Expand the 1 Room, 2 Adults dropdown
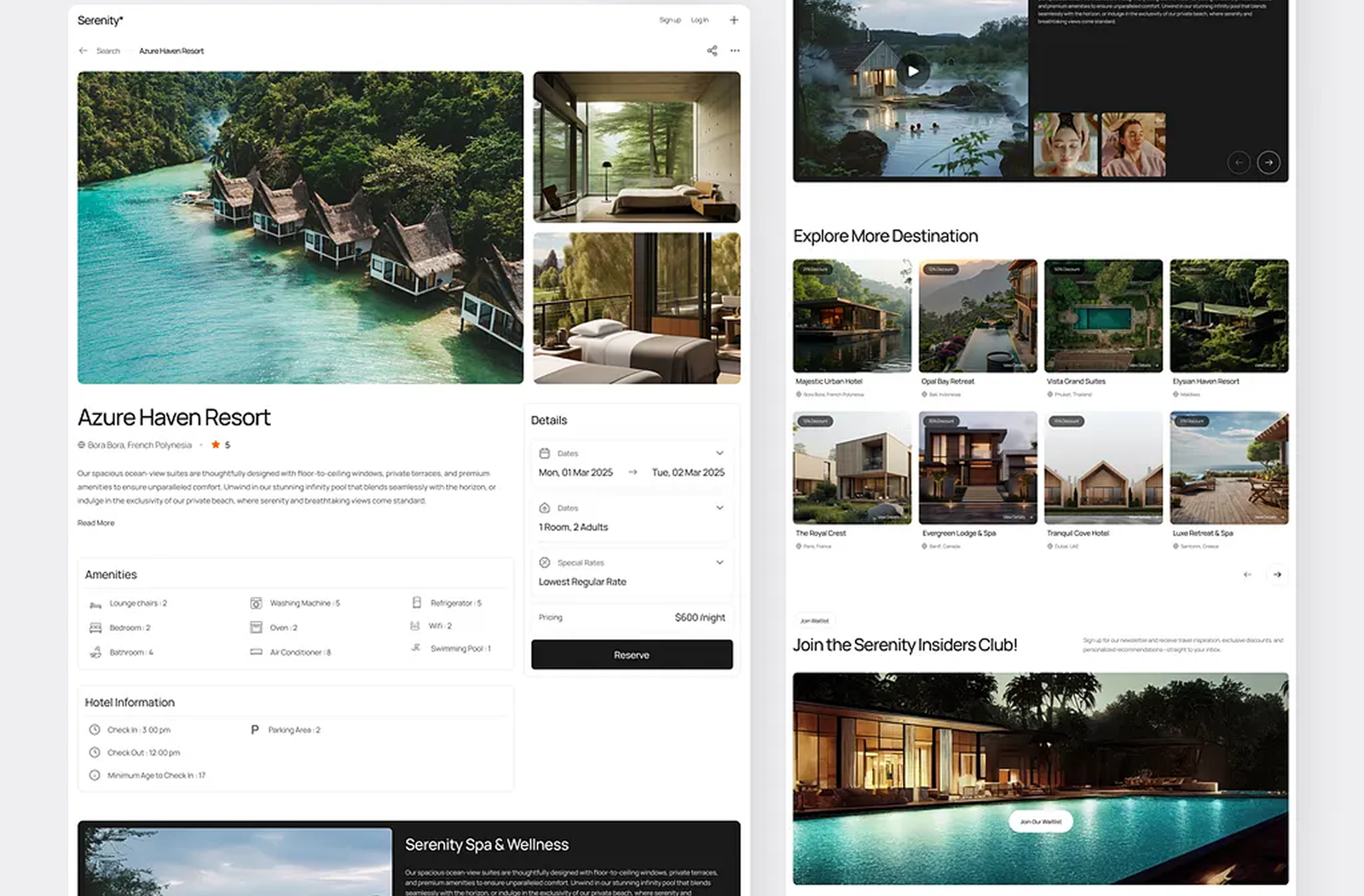Viewport: 1364px width, 896px height. pos(720,508)
